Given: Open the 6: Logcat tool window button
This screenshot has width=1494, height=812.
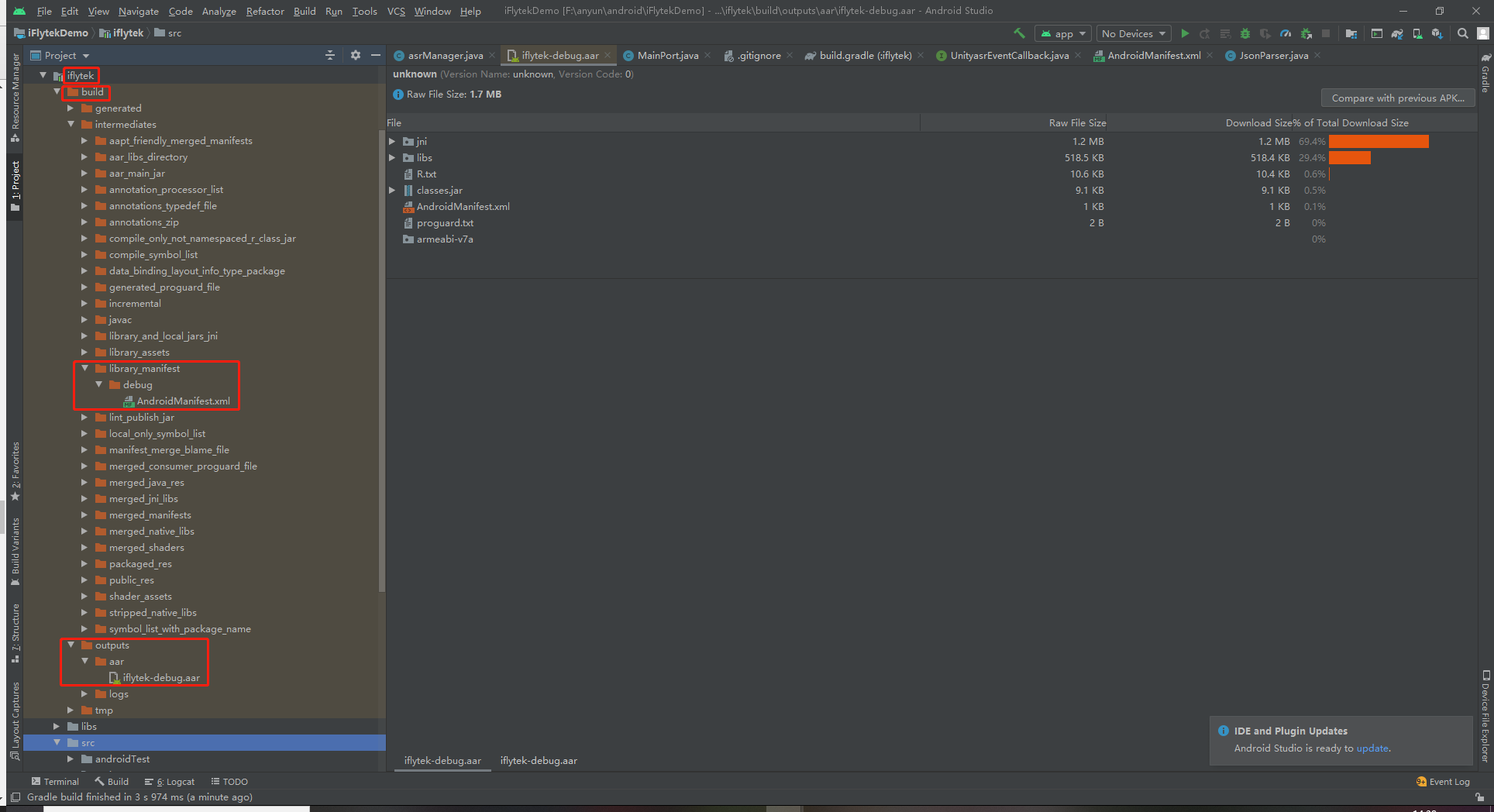Looking at the screenshot, I should 170,781.
